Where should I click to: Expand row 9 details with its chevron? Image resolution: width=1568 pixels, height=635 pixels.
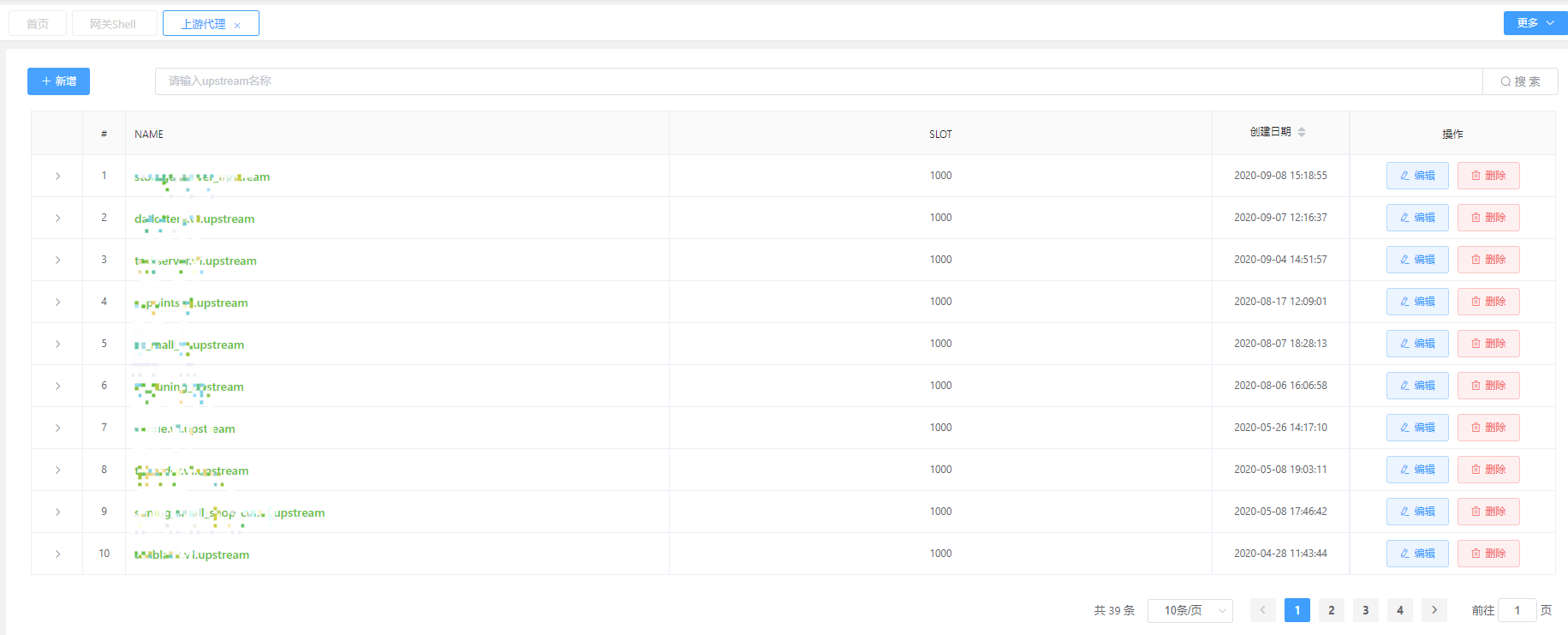click(57, 512)
